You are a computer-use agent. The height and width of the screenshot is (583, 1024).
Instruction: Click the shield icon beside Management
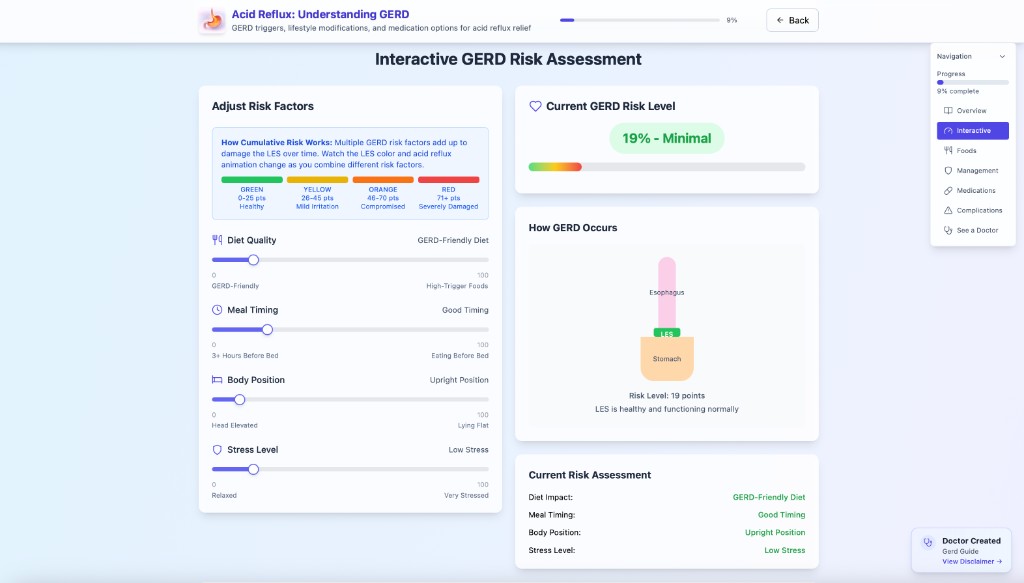click(947, 170)
